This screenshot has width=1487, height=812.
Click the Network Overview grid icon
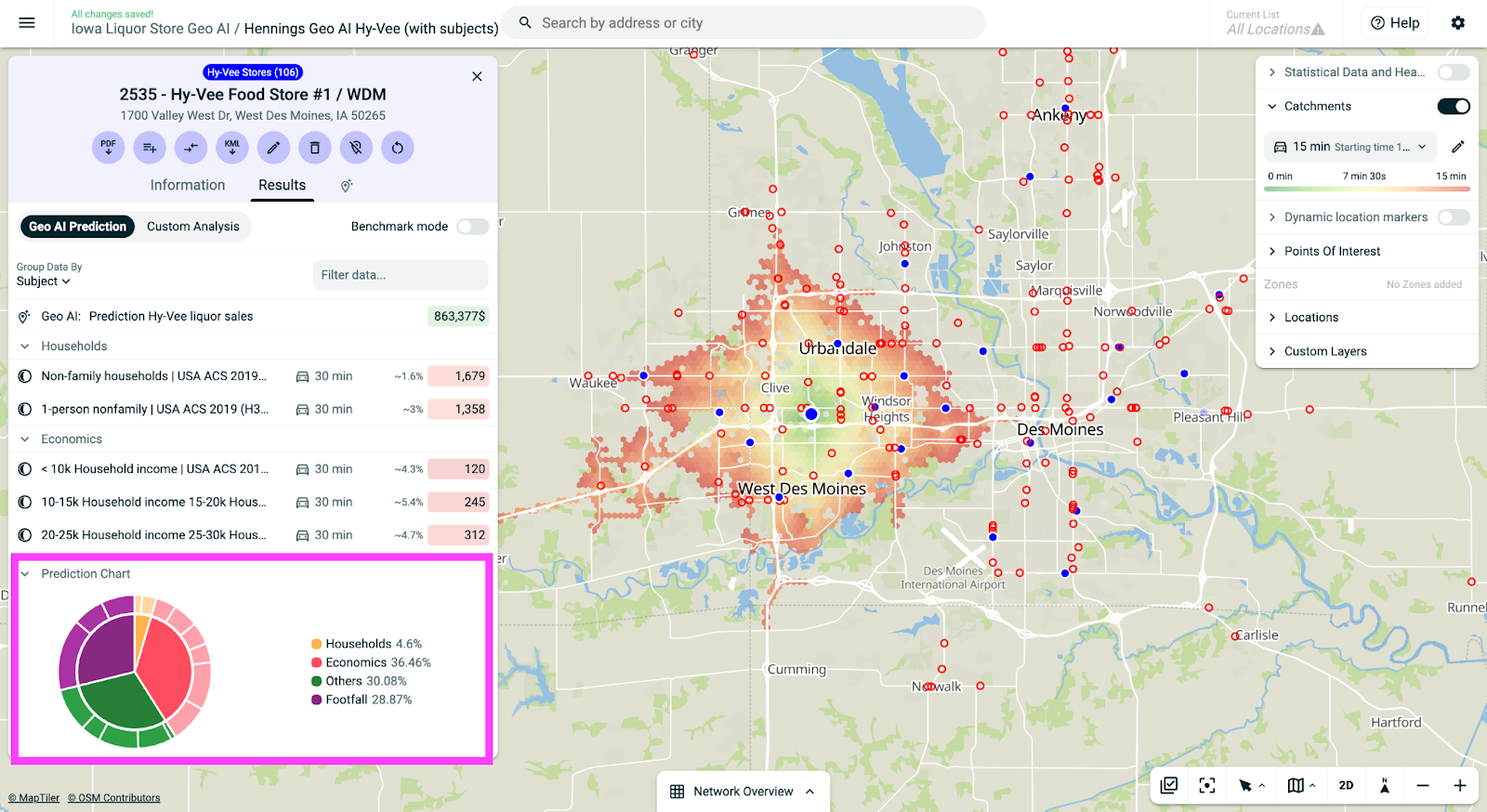(678, 792)
